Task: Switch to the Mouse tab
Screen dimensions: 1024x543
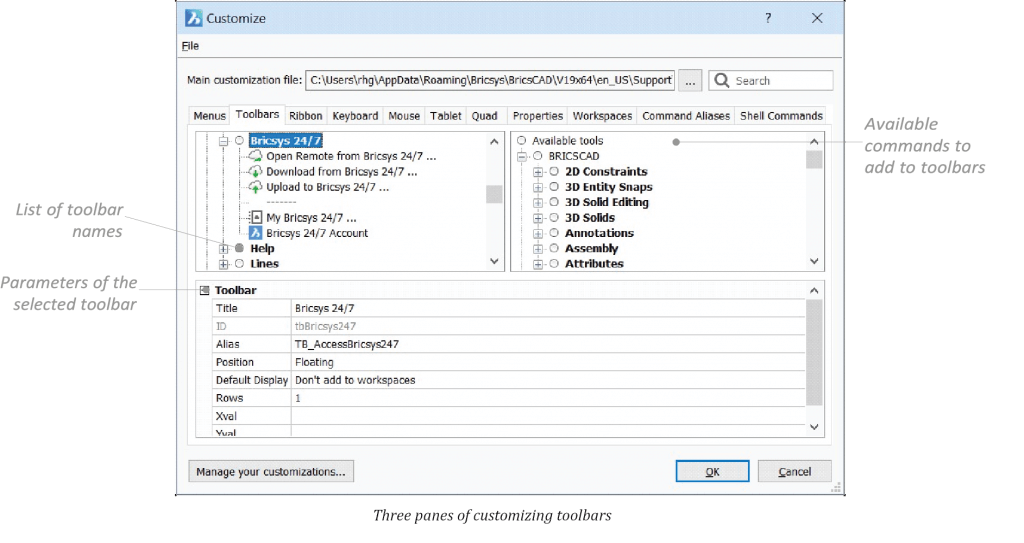Action: [x=404, y=116]
